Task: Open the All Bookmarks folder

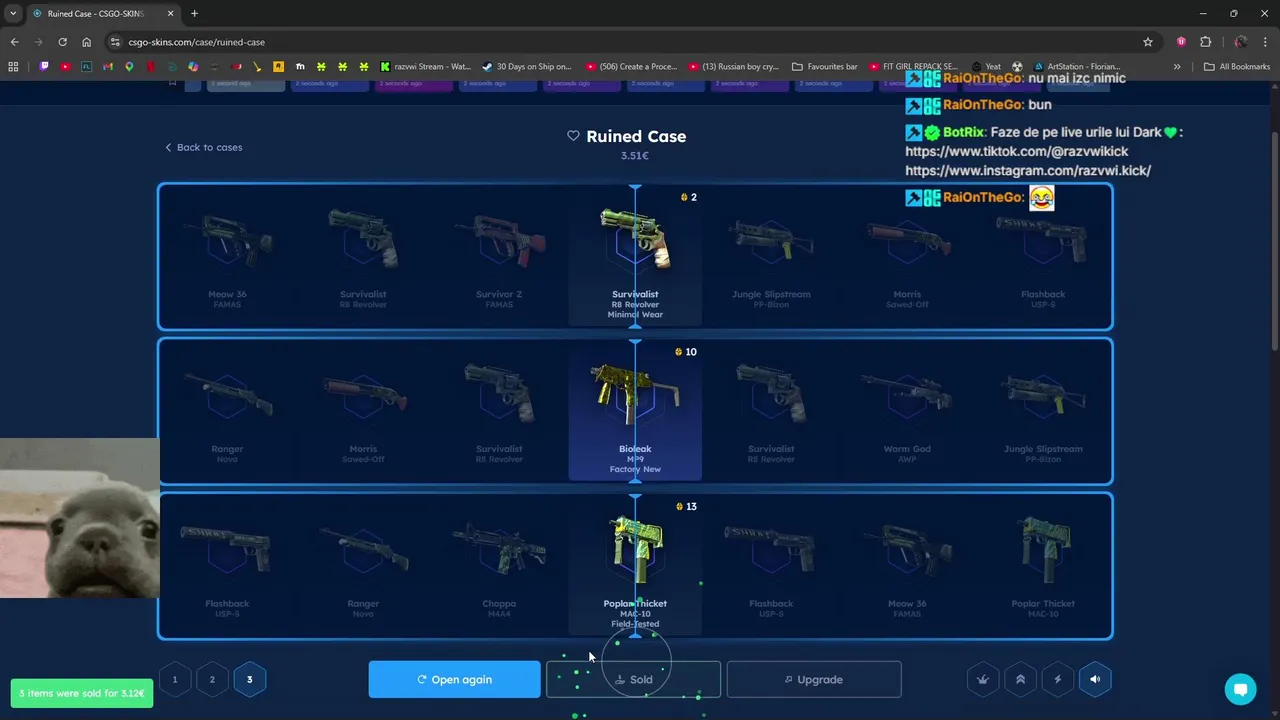Action: click(x=1237, y=67)
